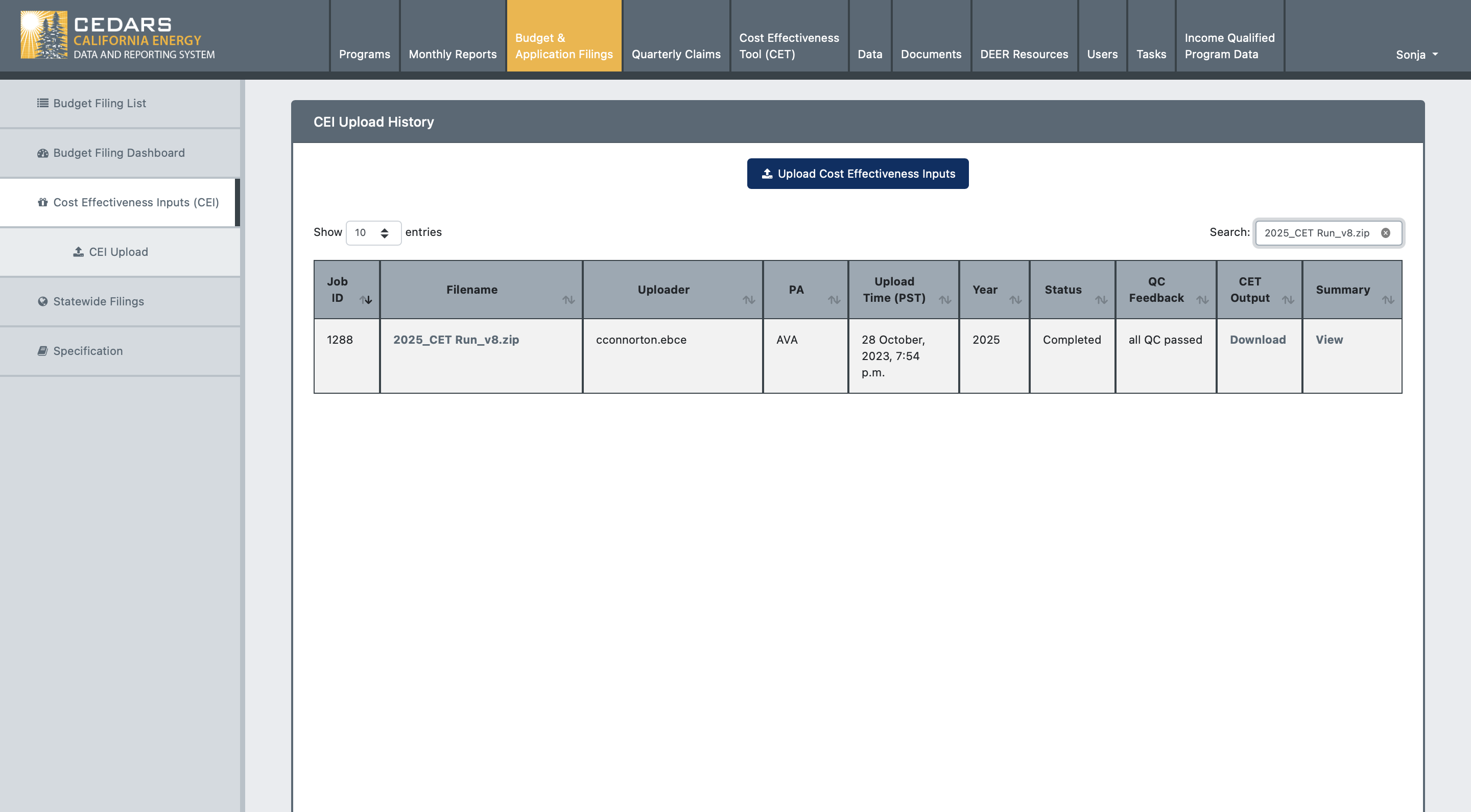The height and width of the screenshot is (812, 1471).
Task: Toggle sort on Filename column
Action: [568, 299]
